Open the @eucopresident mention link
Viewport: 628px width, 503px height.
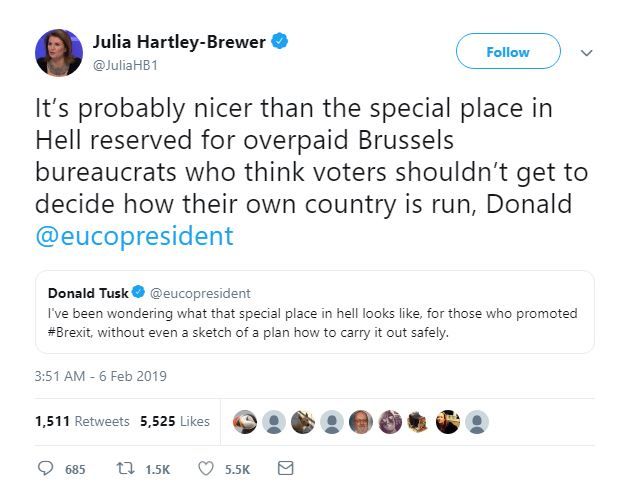[x=135, y=235]
